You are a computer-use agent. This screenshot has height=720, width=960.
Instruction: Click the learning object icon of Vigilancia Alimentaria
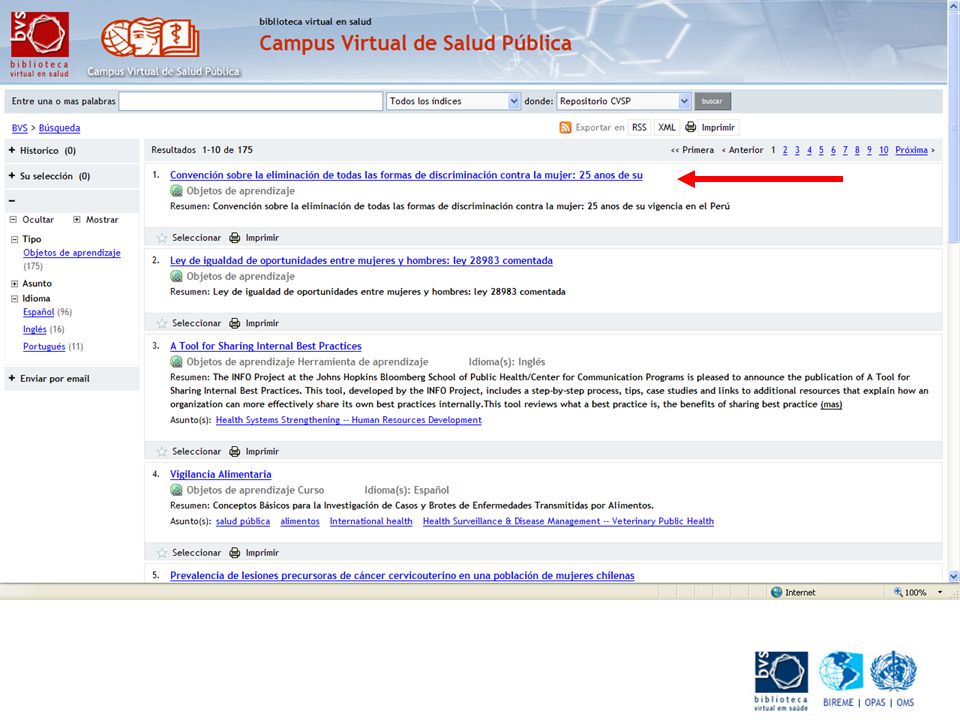pos(176,490)
